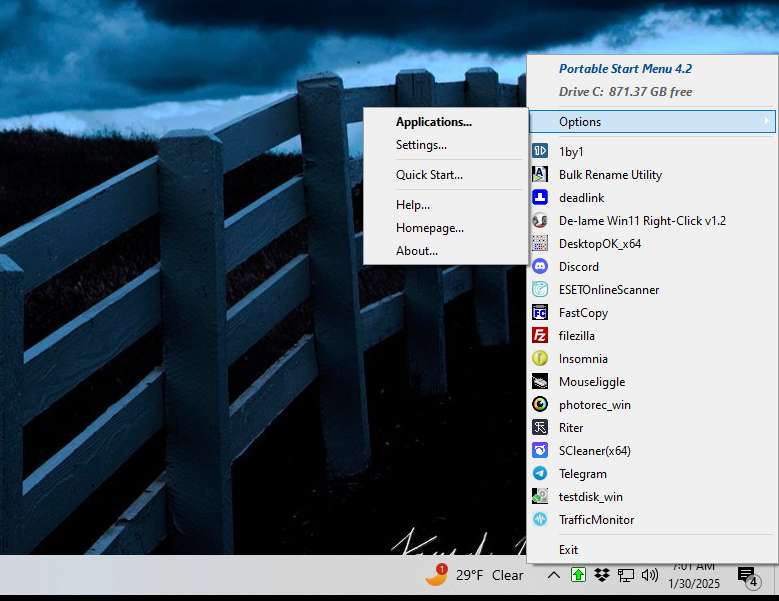This screenshot has width=779, height=601.
Task: Select the Insomnia entry text
Action: click(583, 359)
